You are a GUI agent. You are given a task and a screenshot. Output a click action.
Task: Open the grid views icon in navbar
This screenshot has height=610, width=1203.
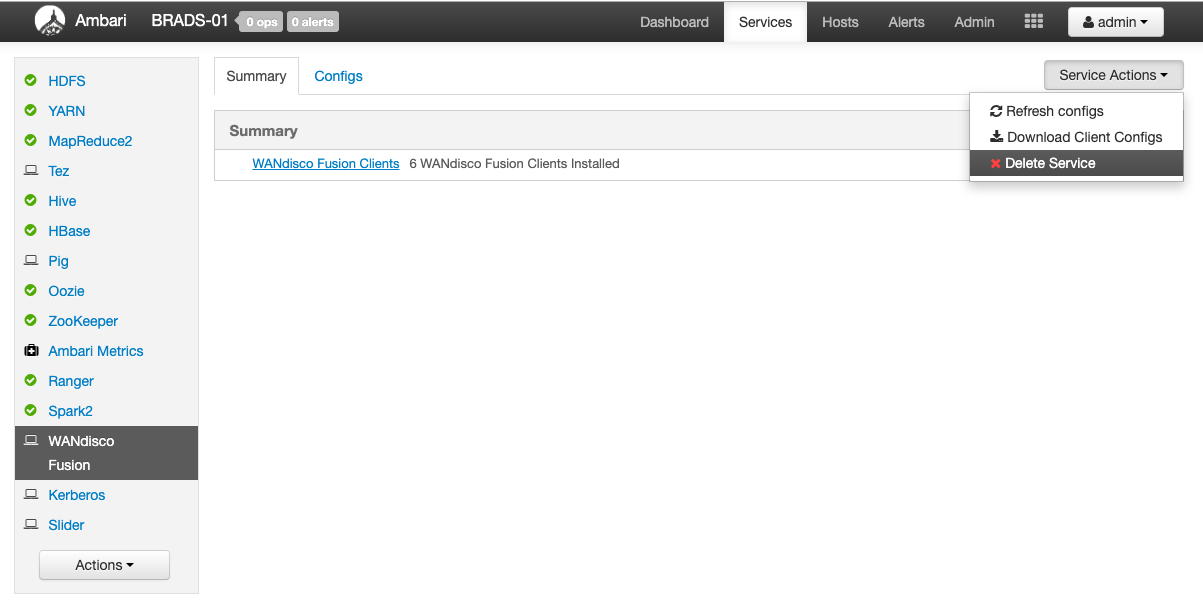tap(1034, 22)
